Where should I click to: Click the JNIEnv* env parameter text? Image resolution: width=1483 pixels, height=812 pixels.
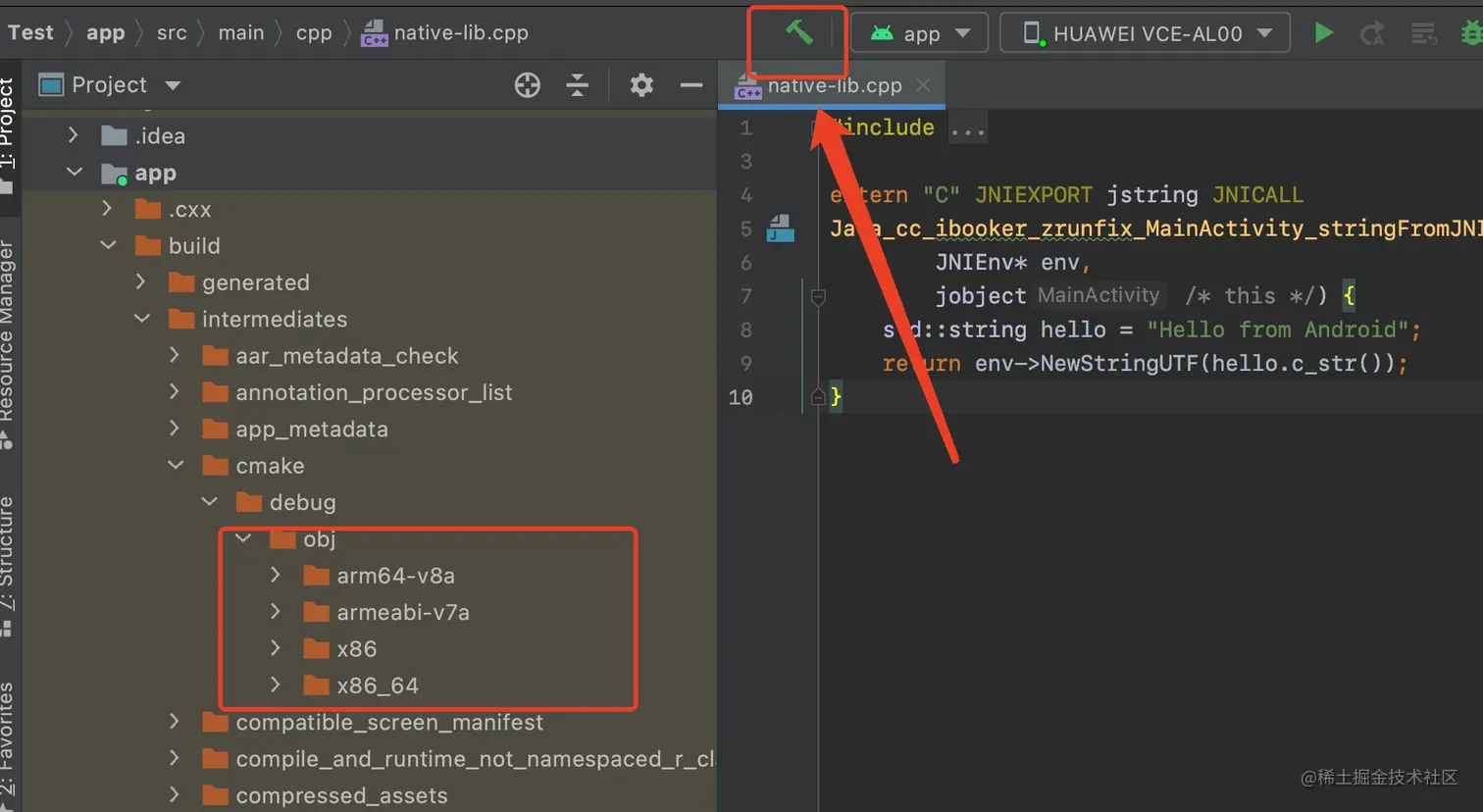click(1007, 263)
